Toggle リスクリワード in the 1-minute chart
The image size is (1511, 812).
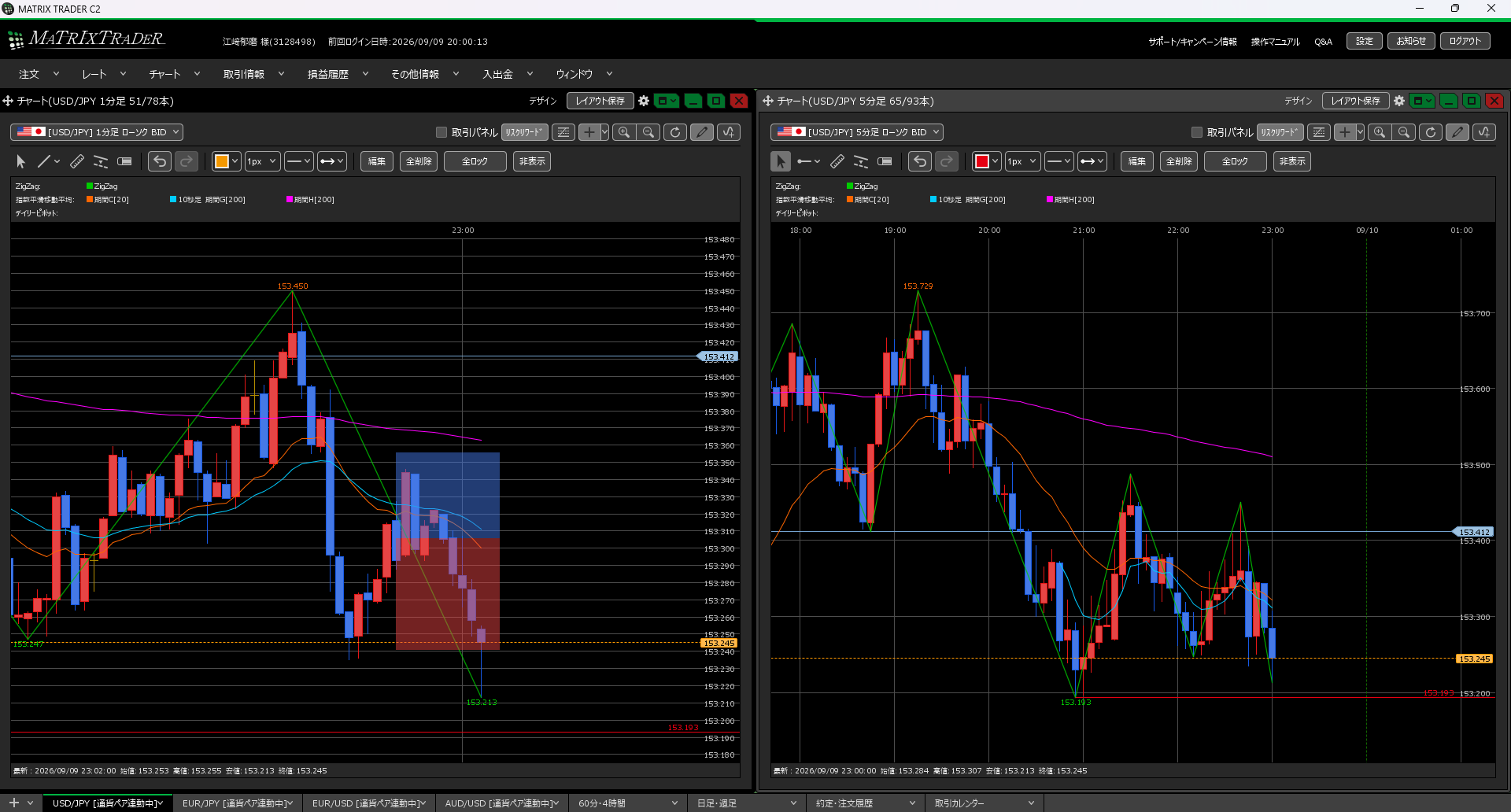[x=525, y=132]
